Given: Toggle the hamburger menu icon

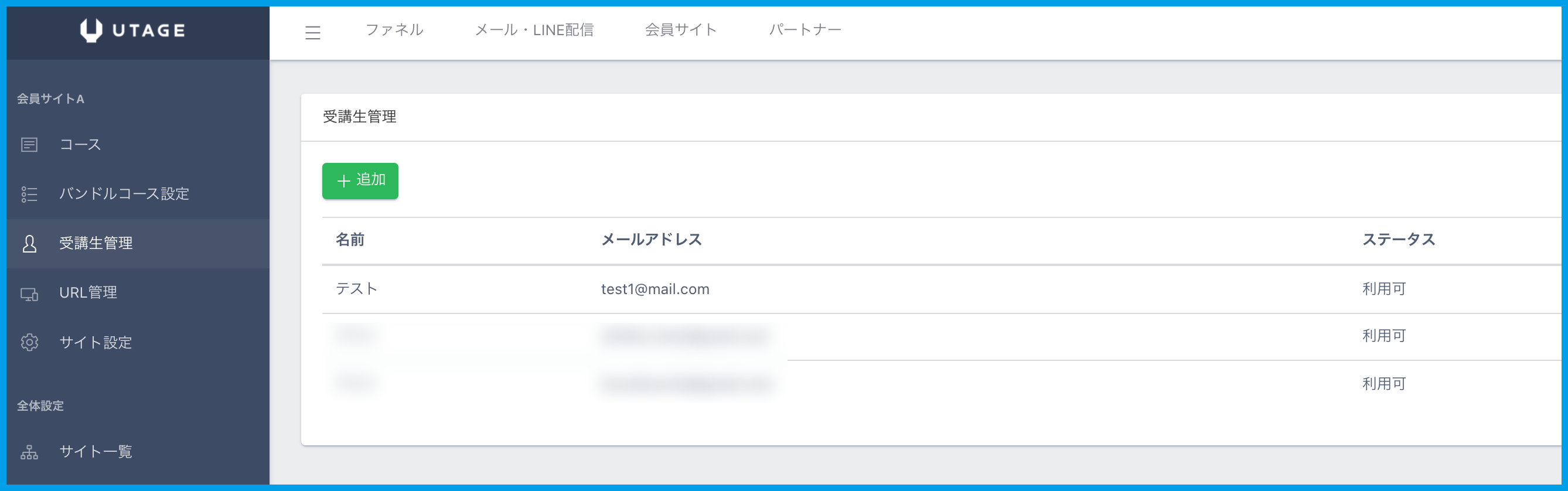Looking at the screenshot, I should tap(312, 32).
